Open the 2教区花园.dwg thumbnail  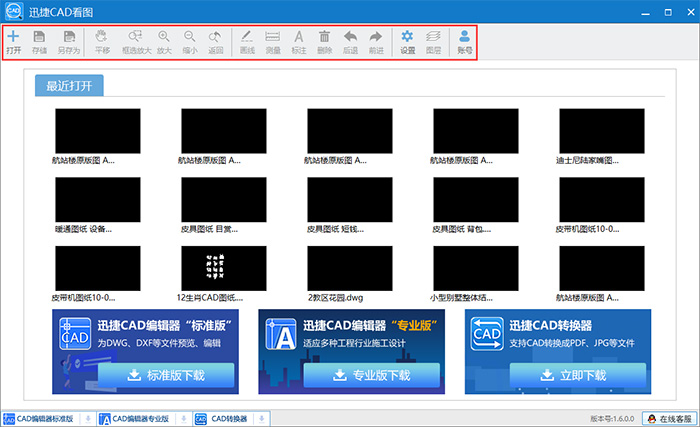[350, 268]
